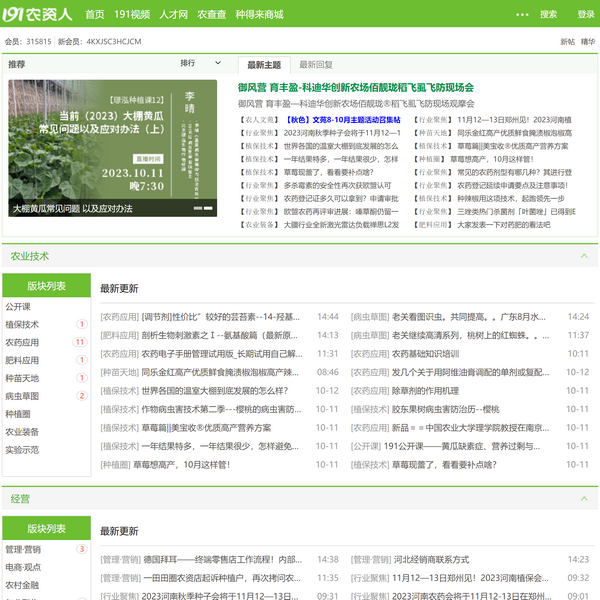Select 公开课 in the board list
This screenshot has height=600, width=600.
pyautogui.click(x=18, y=306)
